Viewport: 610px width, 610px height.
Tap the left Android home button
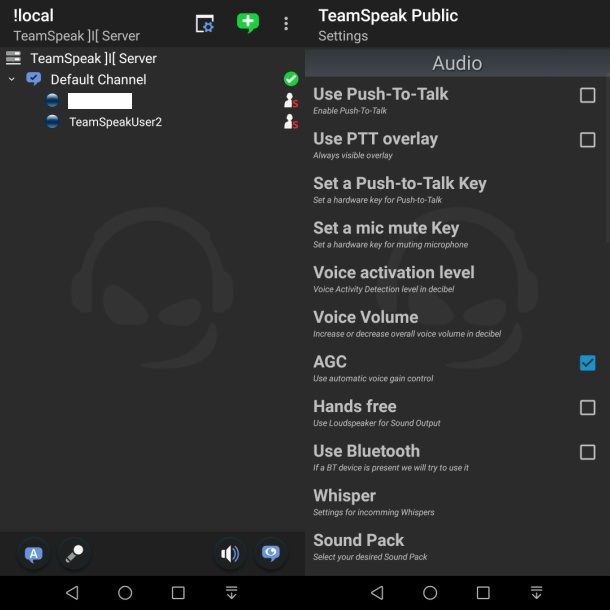tap(125, 593)
